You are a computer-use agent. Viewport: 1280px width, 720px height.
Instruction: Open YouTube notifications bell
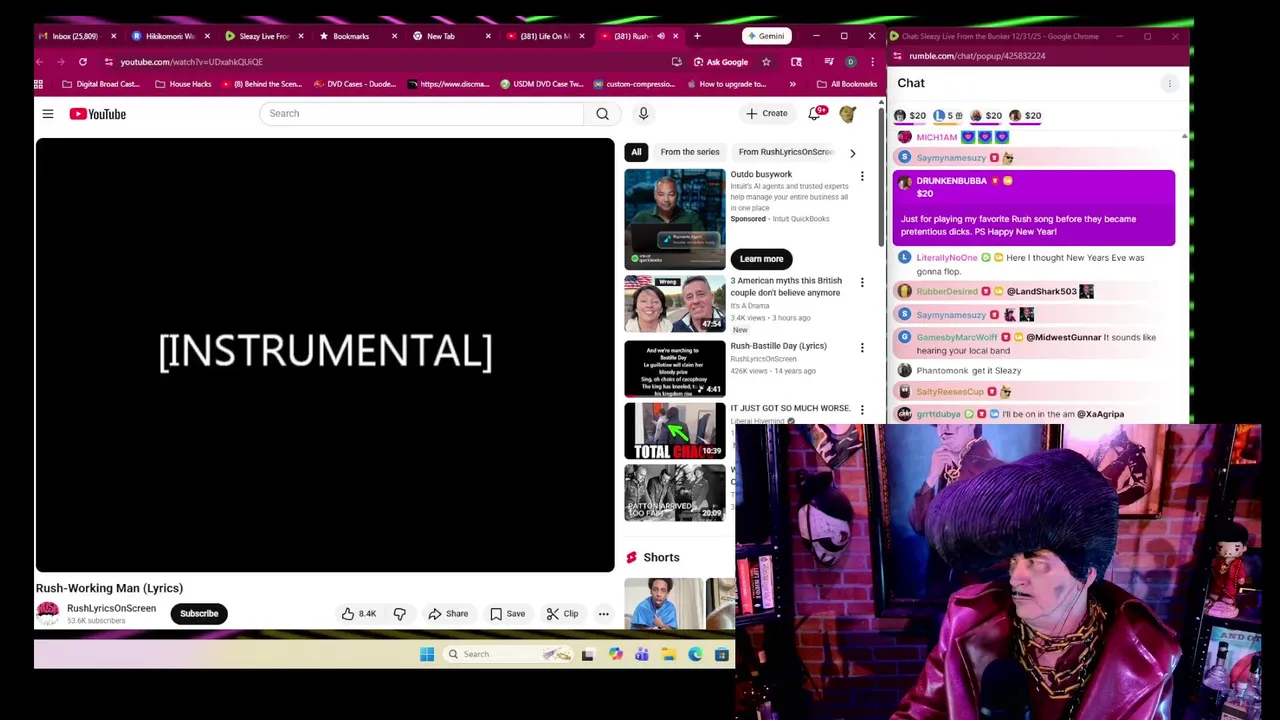(815, 114)
